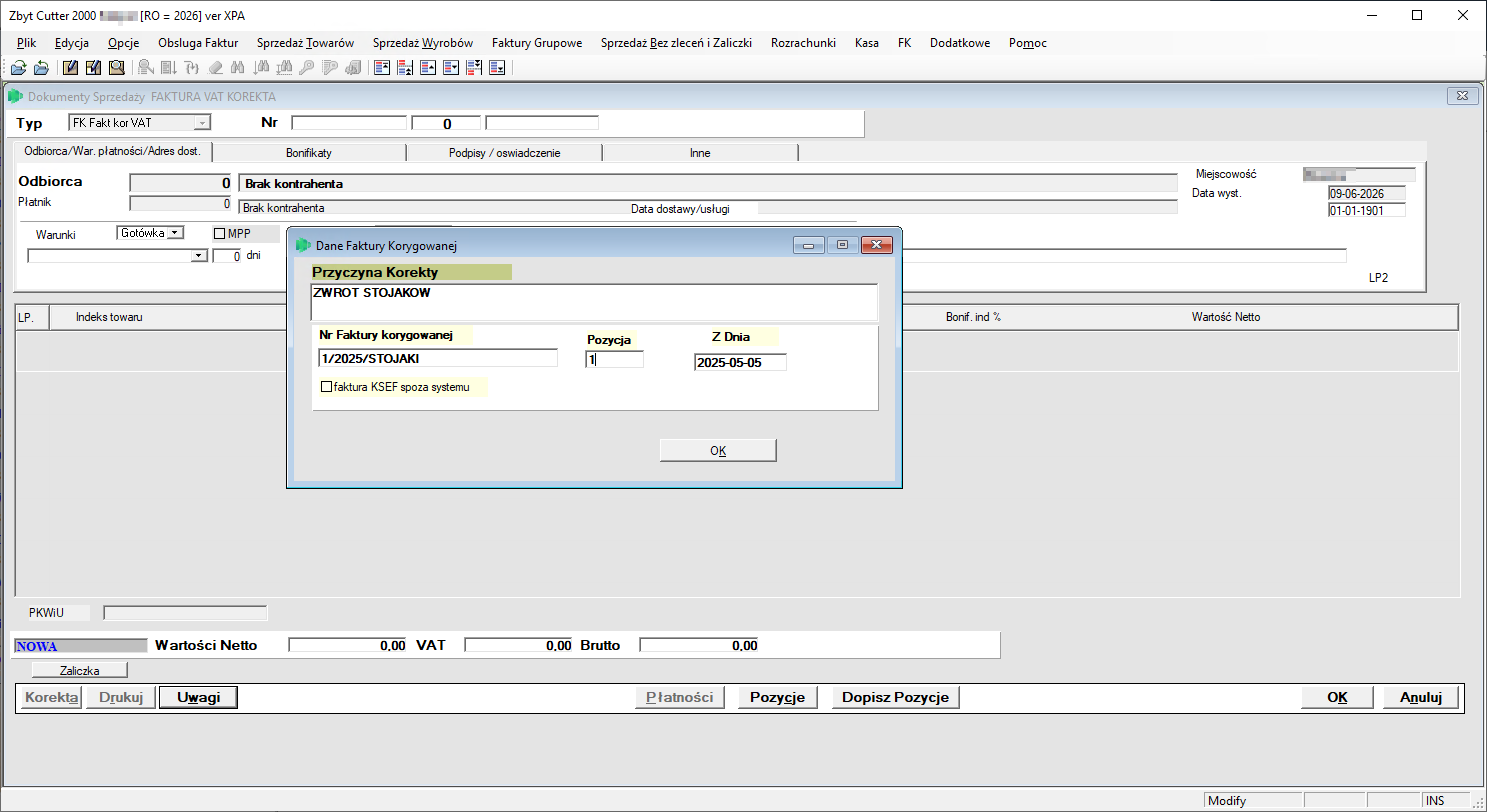Click the Uwagi button
The image size is (1487, 812).
[199, 697]
